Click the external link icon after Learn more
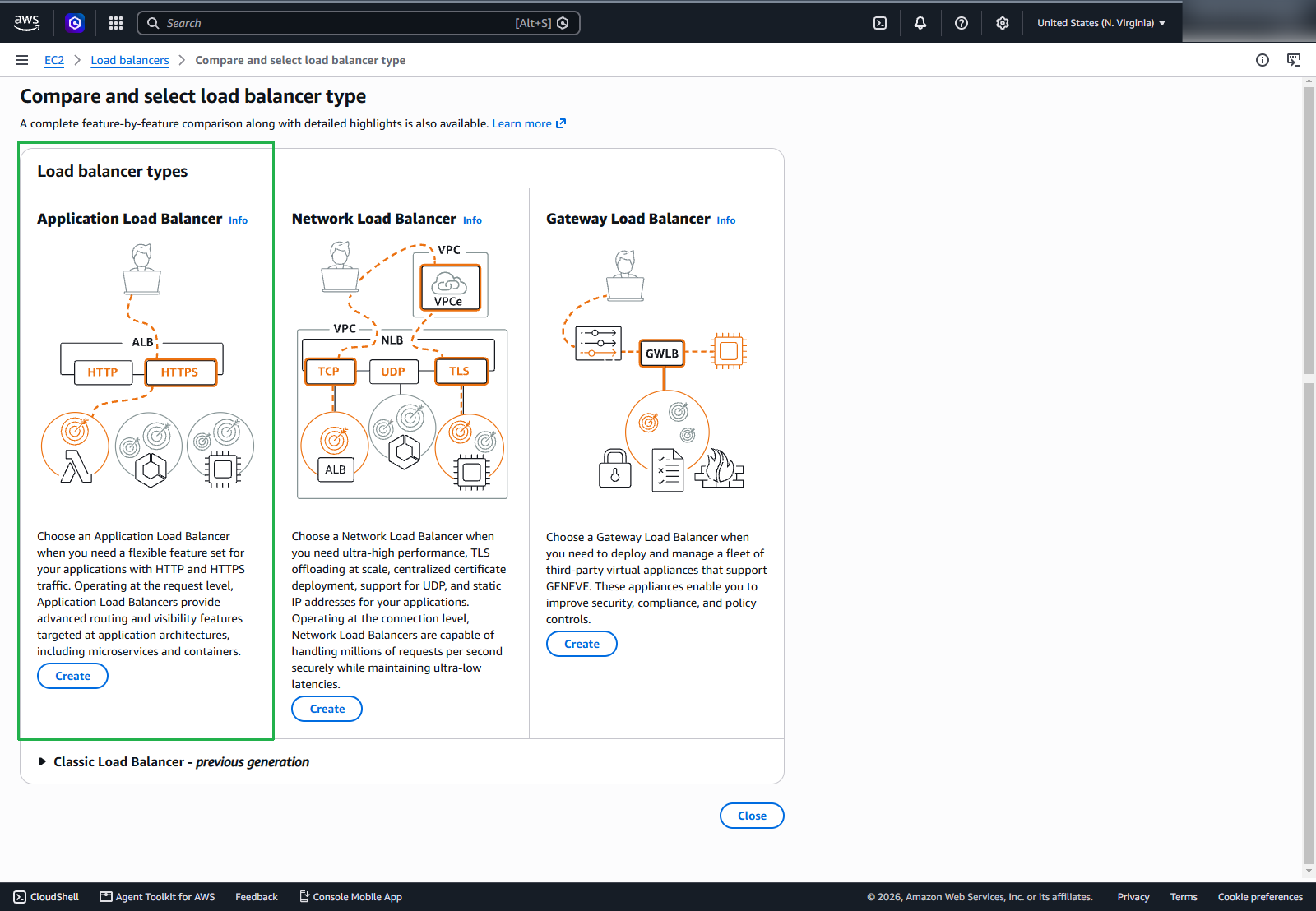The image size is (1316, 911). 561,123
